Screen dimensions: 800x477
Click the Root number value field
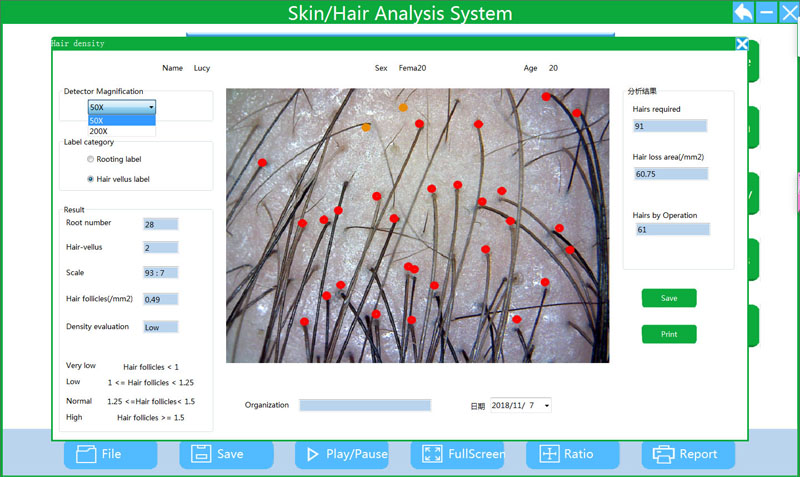point(160,224)
